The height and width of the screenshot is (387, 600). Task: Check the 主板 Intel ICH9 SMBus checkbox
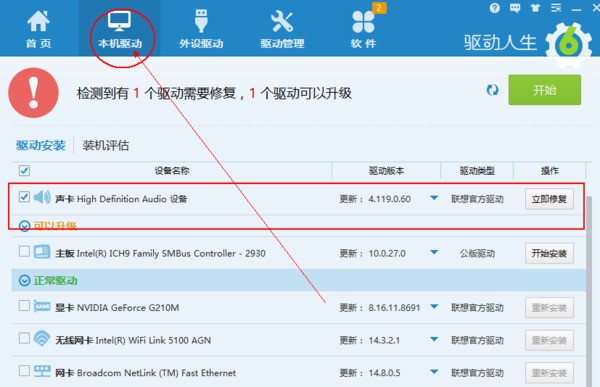tap(24, 251)
